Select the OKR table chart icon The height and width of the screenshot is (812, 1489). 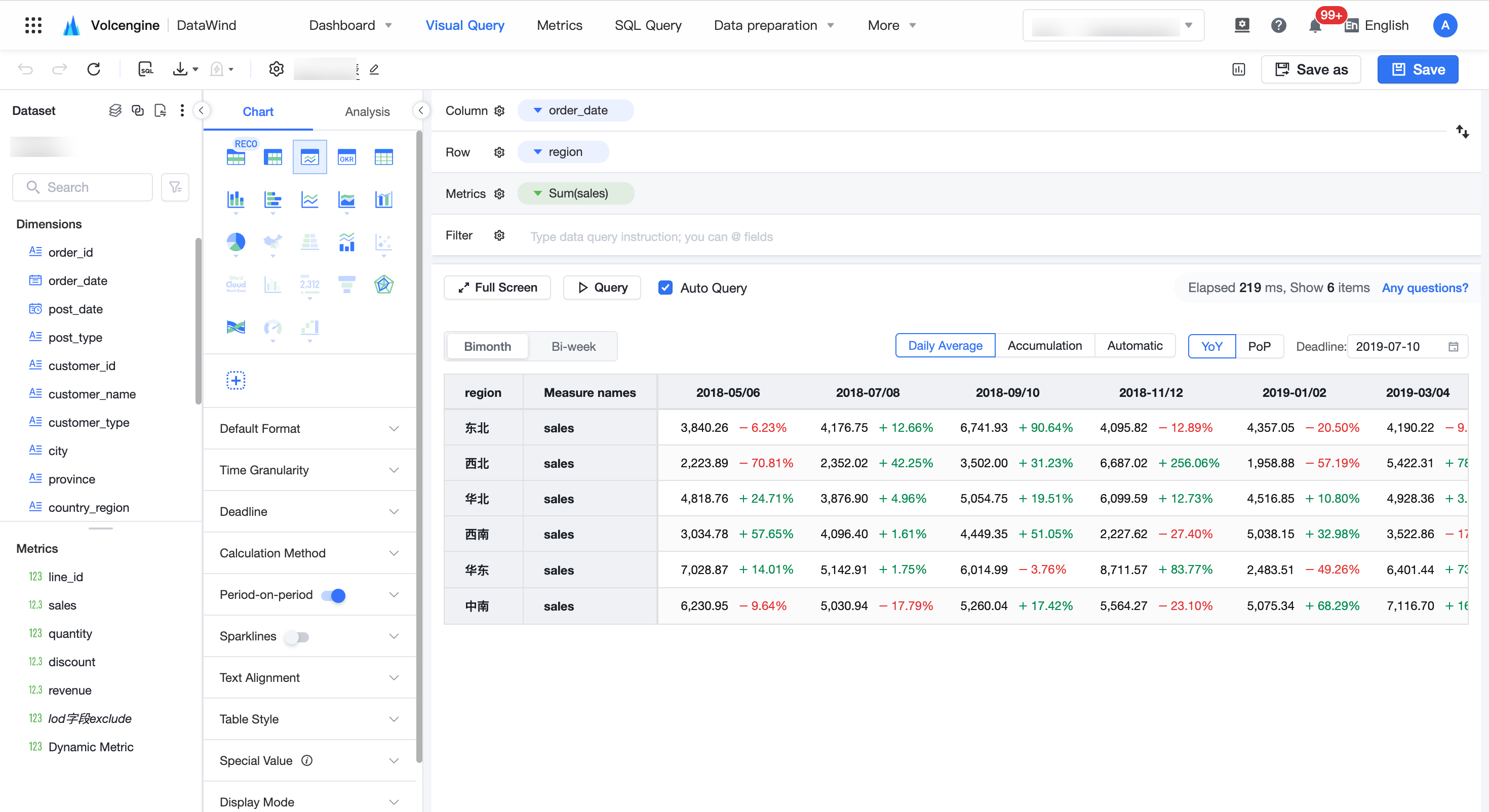coord(346,157)
